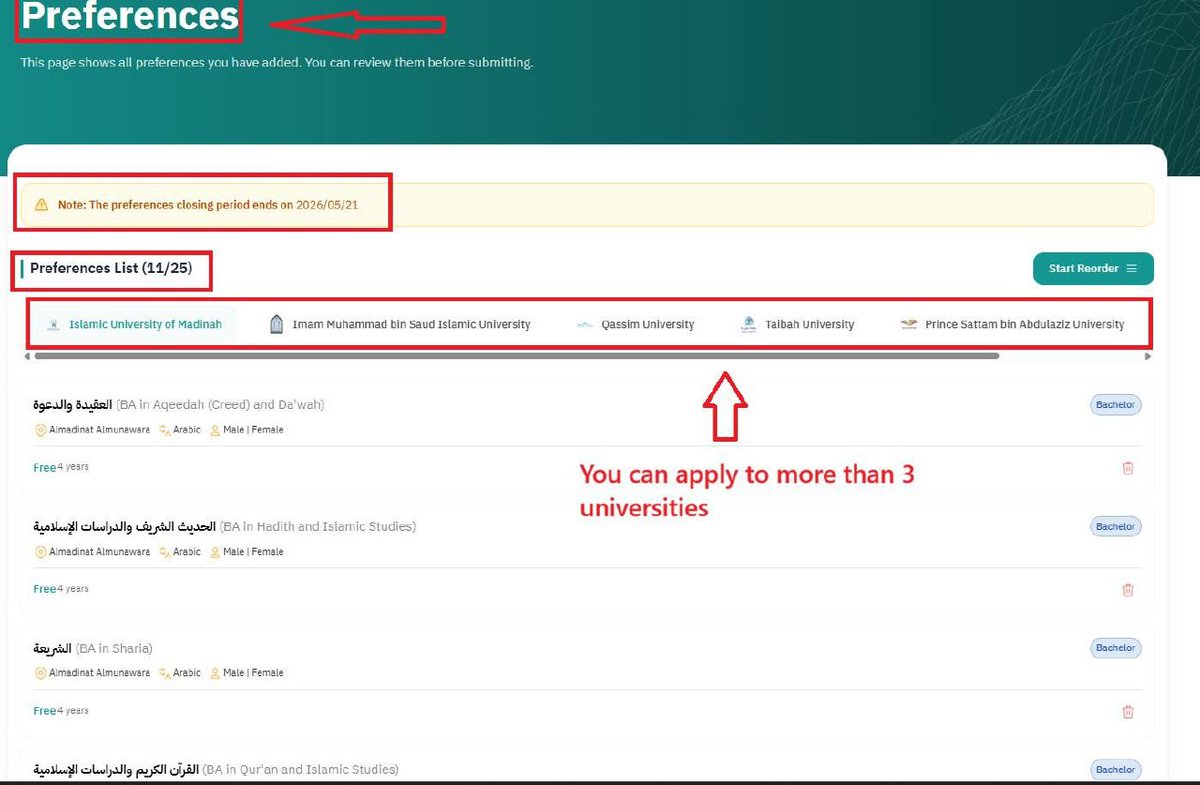This screenshot has width=1200, height=785.
Task: Click the Start Reorder button
Action: 1093,268
